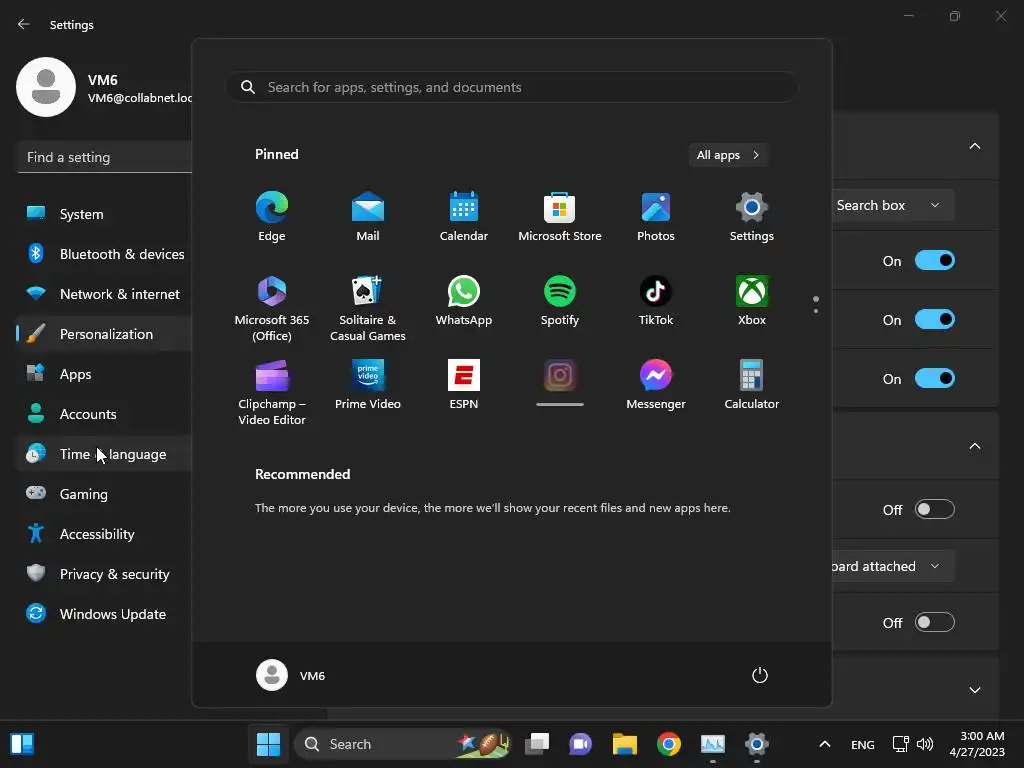Image resolution: width=1024 pixels, height=768 pixels.
Task: Click the Find a setting search box
Action: (x=104, y=157)
